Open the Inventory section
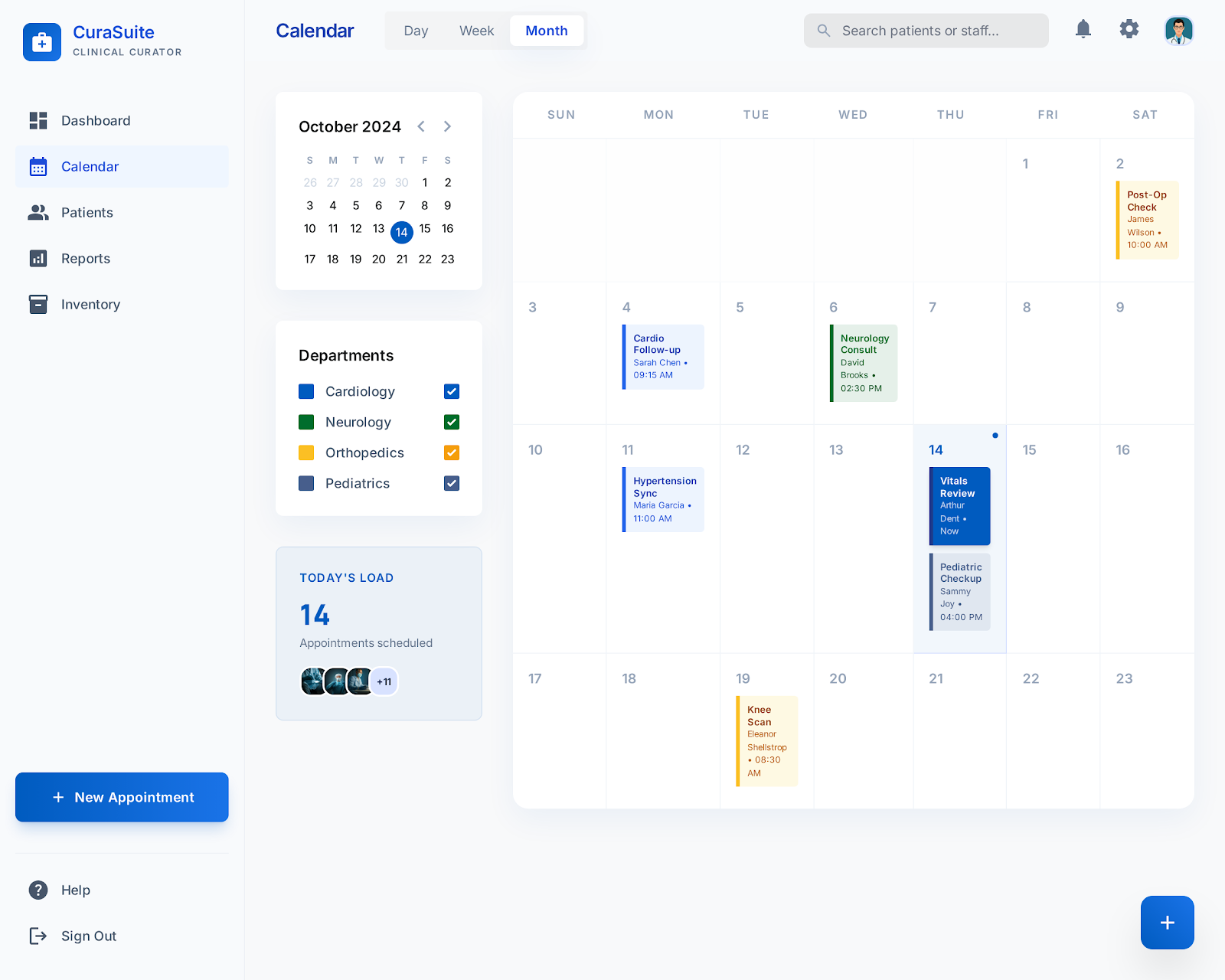This screenshot has height=980, width=1225. pos(90,304)
